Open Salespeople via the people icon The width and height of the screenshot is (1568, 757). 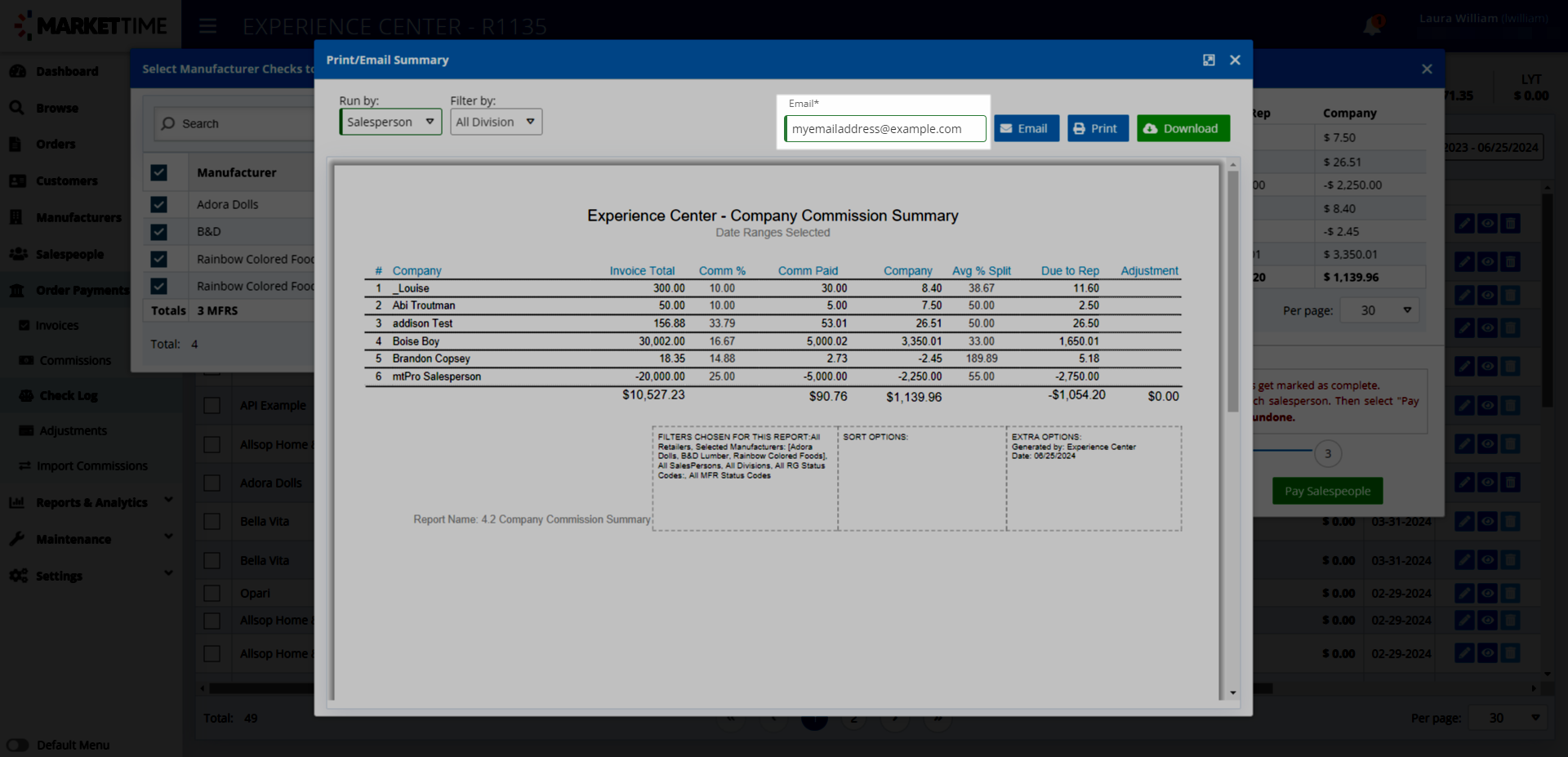[x=18, y=254]
